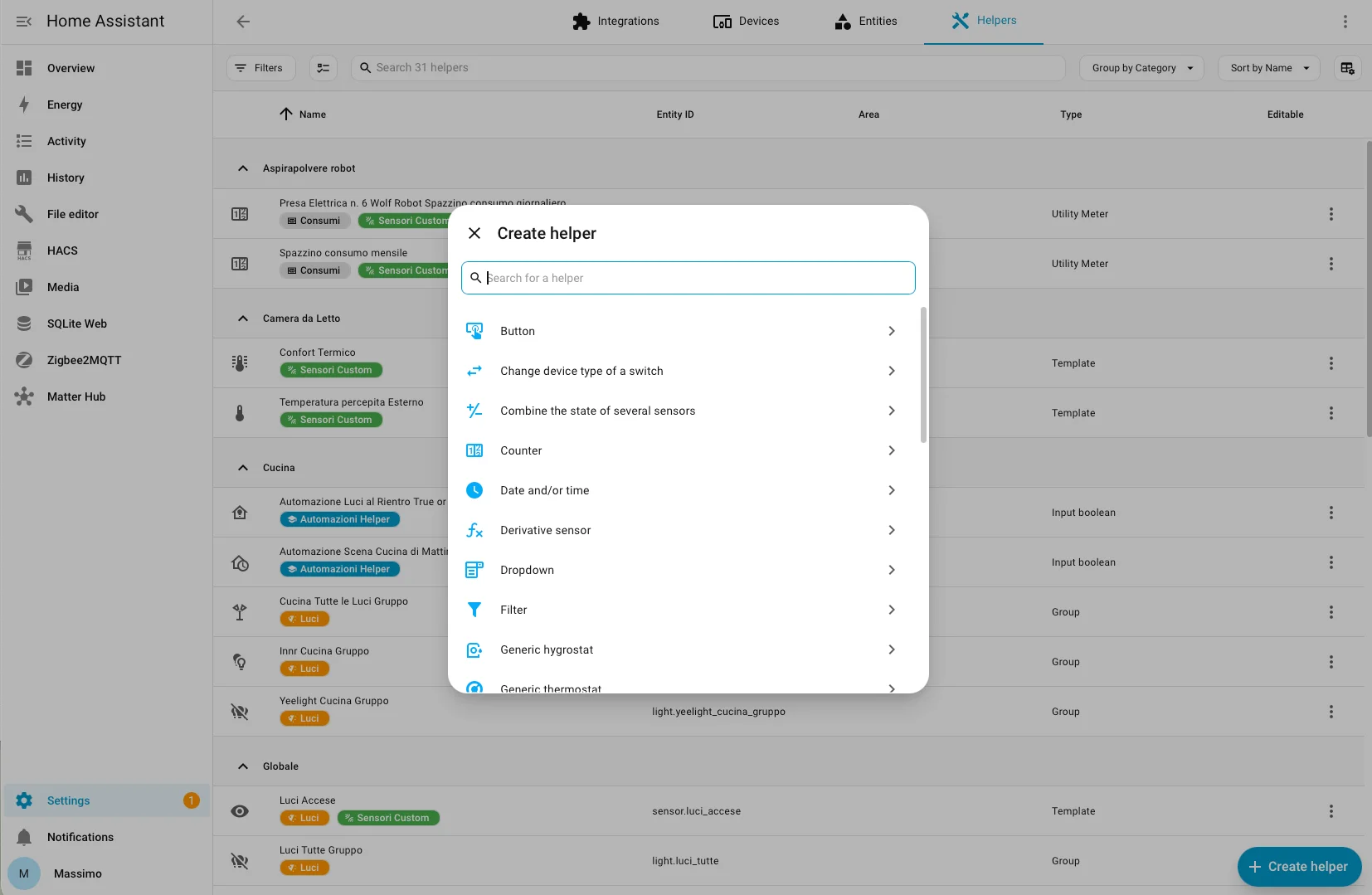This screenshot has height=895, width=1372.
Task: Choose Date and/or time helper
Action: coord(683,490)
